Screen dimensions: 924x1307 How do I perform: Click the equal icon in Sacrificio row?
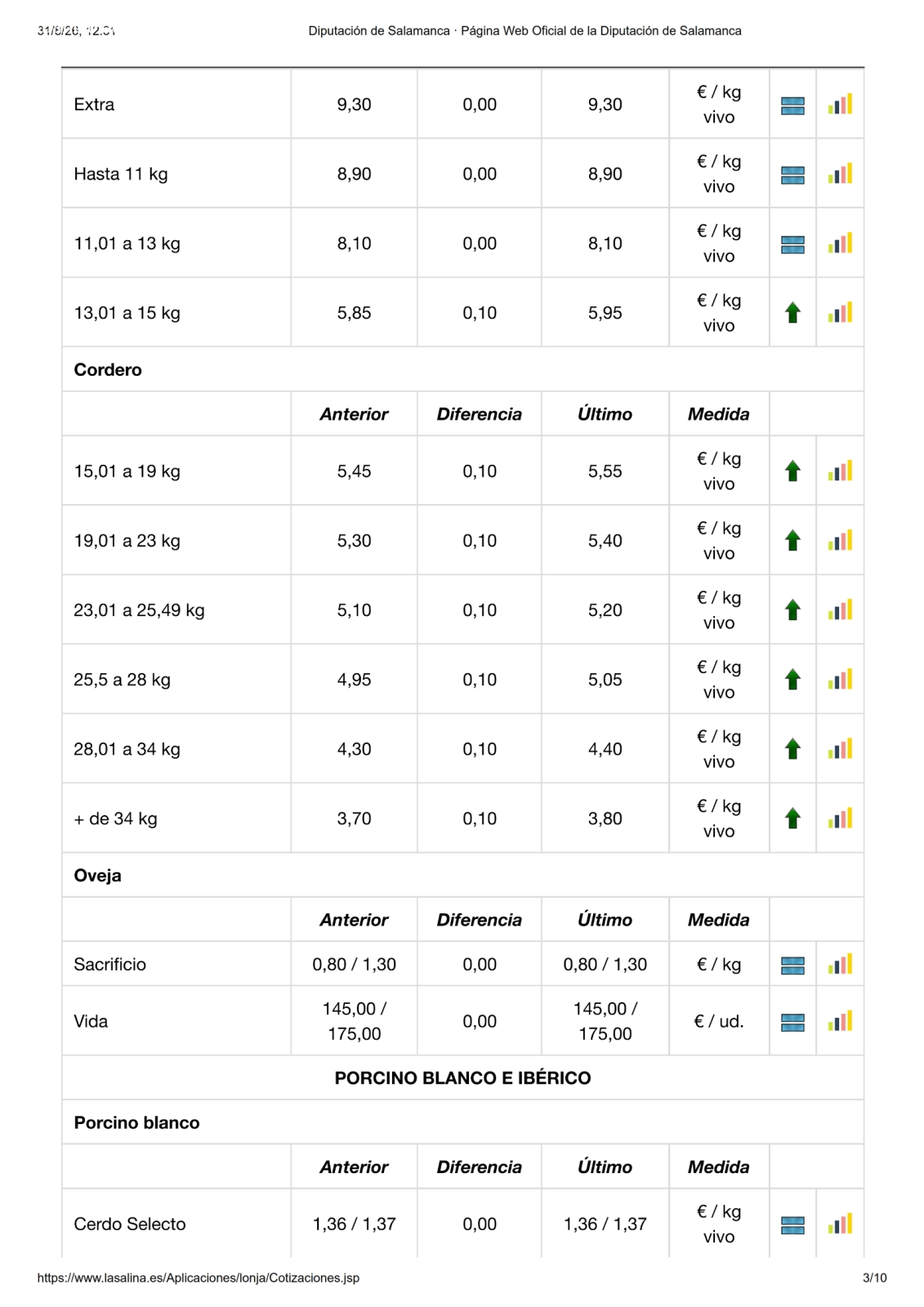click(x=792, y=966)
